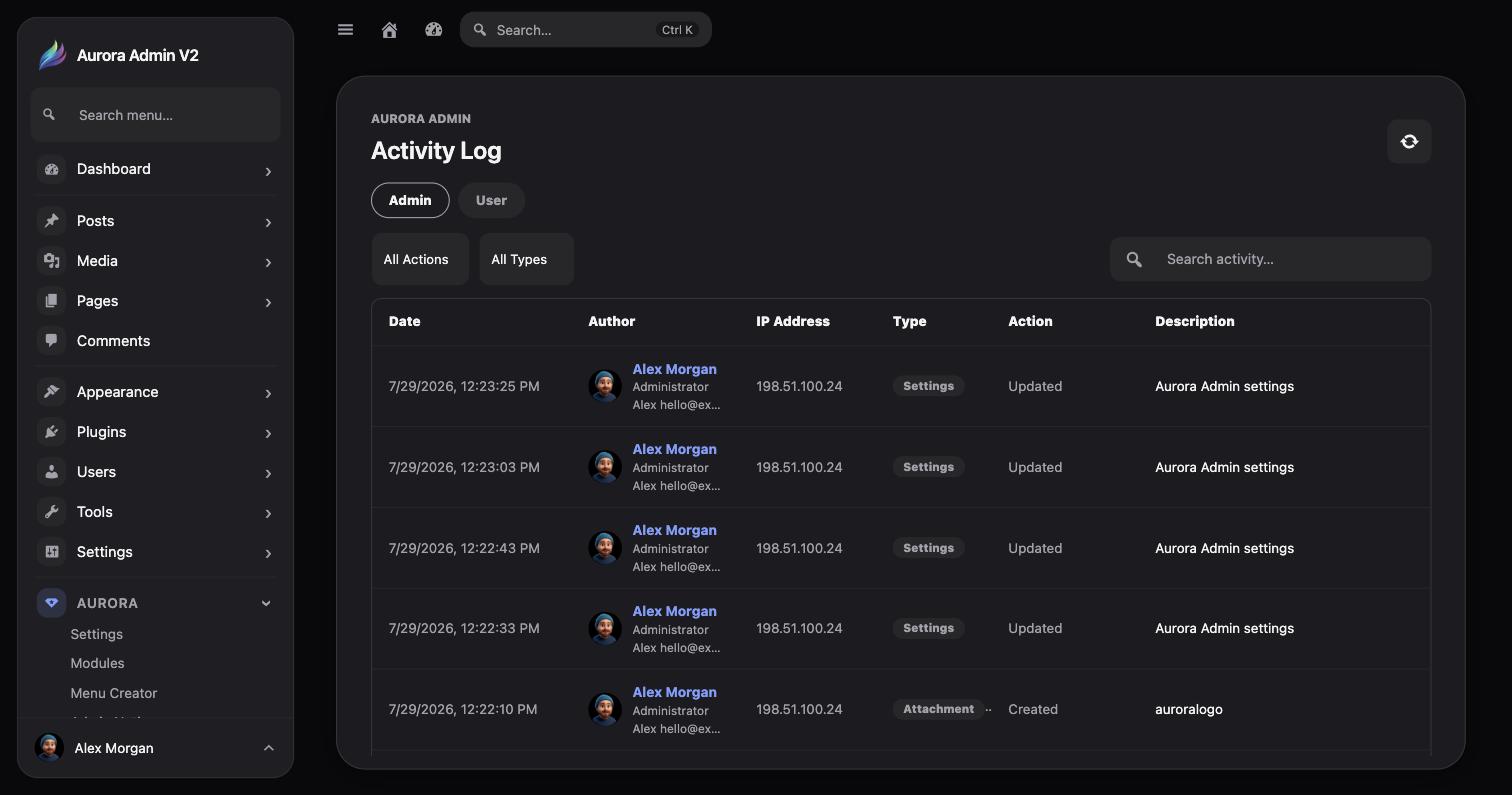Click the Type column header

[910, 321]
